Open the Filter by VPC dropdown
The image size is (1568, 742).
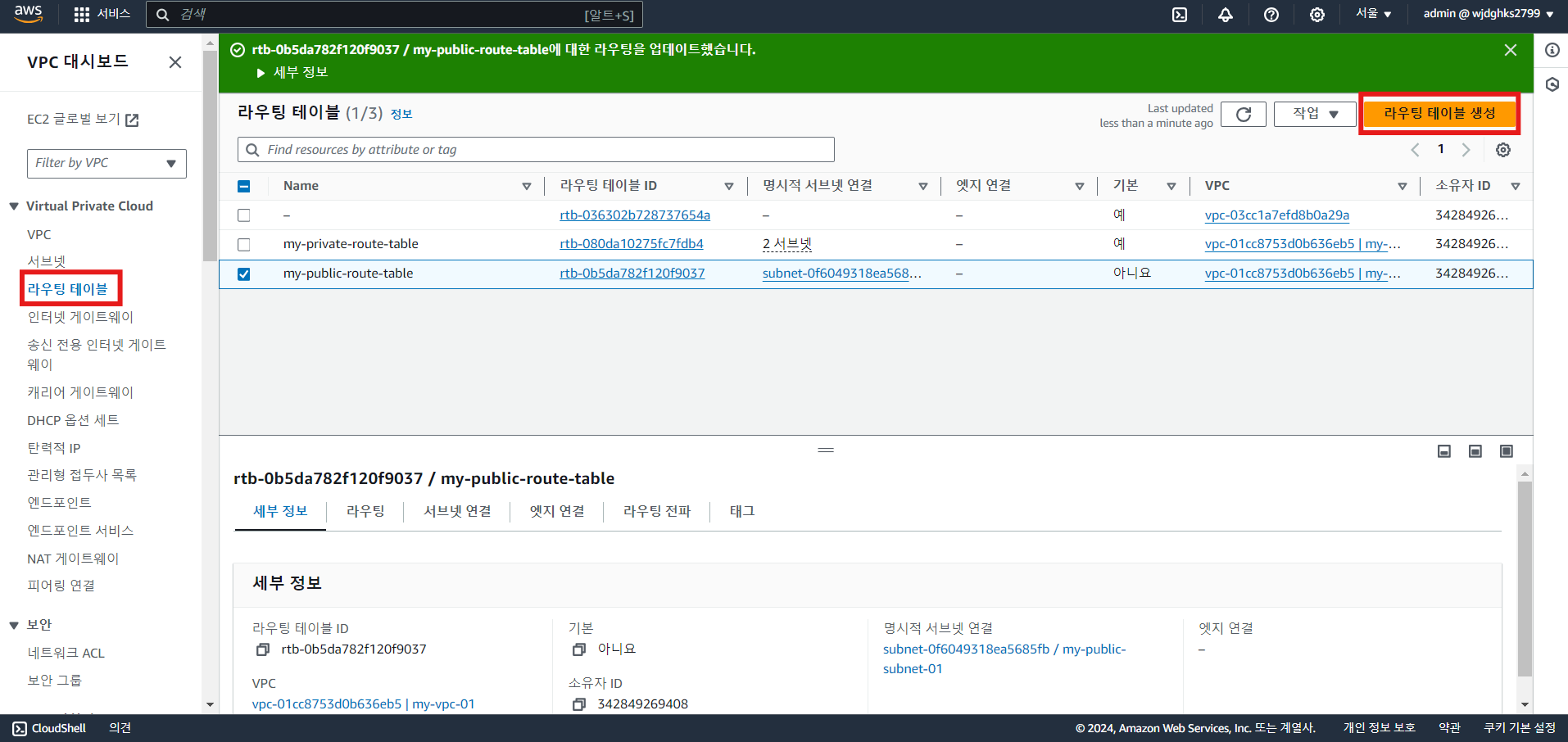106,163
